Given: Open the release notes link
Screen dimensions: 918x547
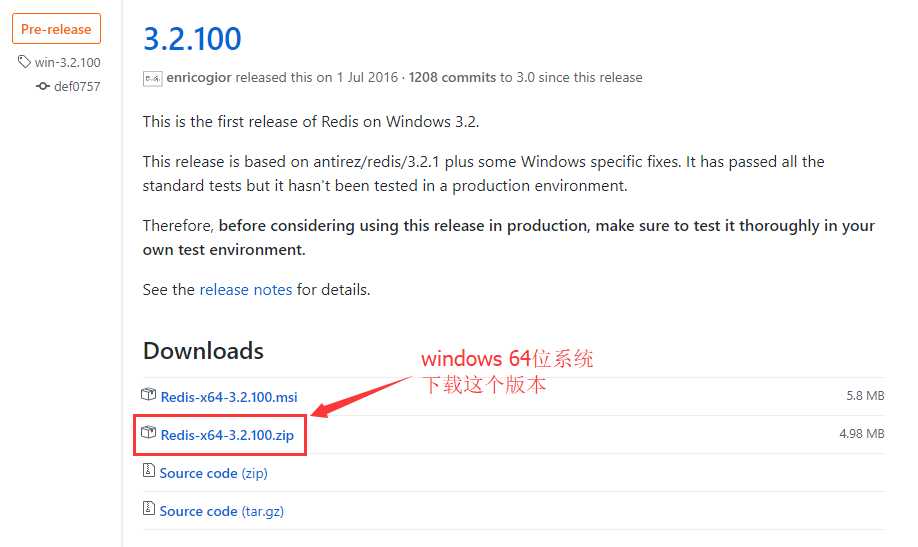Looking at the screenshot, I should [x=246, y=290].
